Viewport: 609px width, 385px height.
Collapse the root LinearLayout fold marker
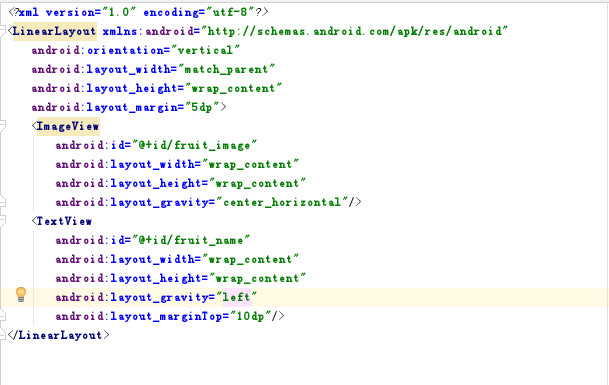pyautogui.click(x=2, y=31)
